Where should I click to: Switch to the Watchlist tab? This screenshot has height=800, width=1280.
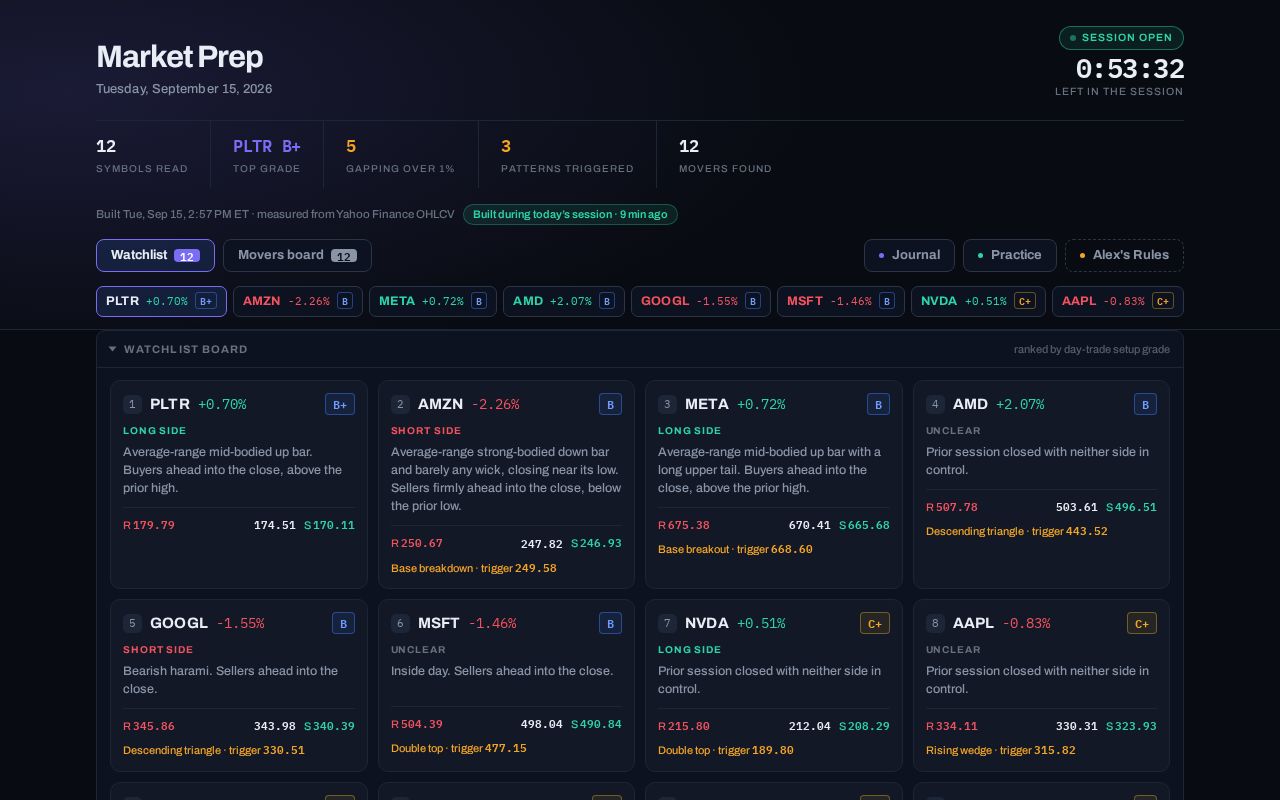[155, 255]
